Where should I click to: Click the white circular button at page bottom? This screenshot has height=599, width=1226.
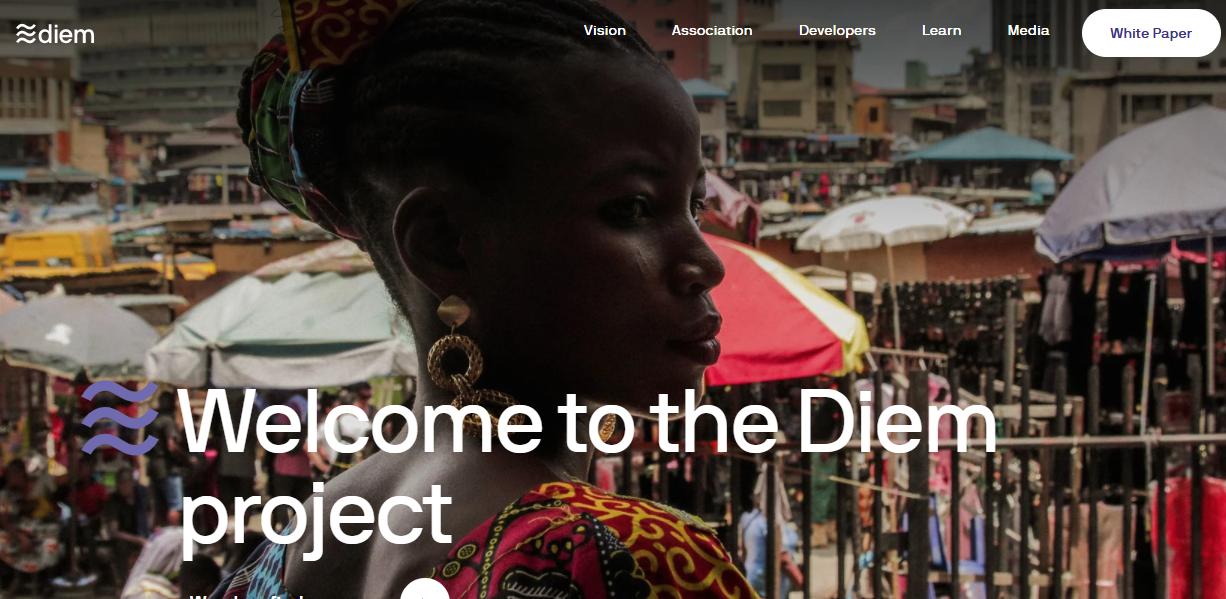(425, 589)
